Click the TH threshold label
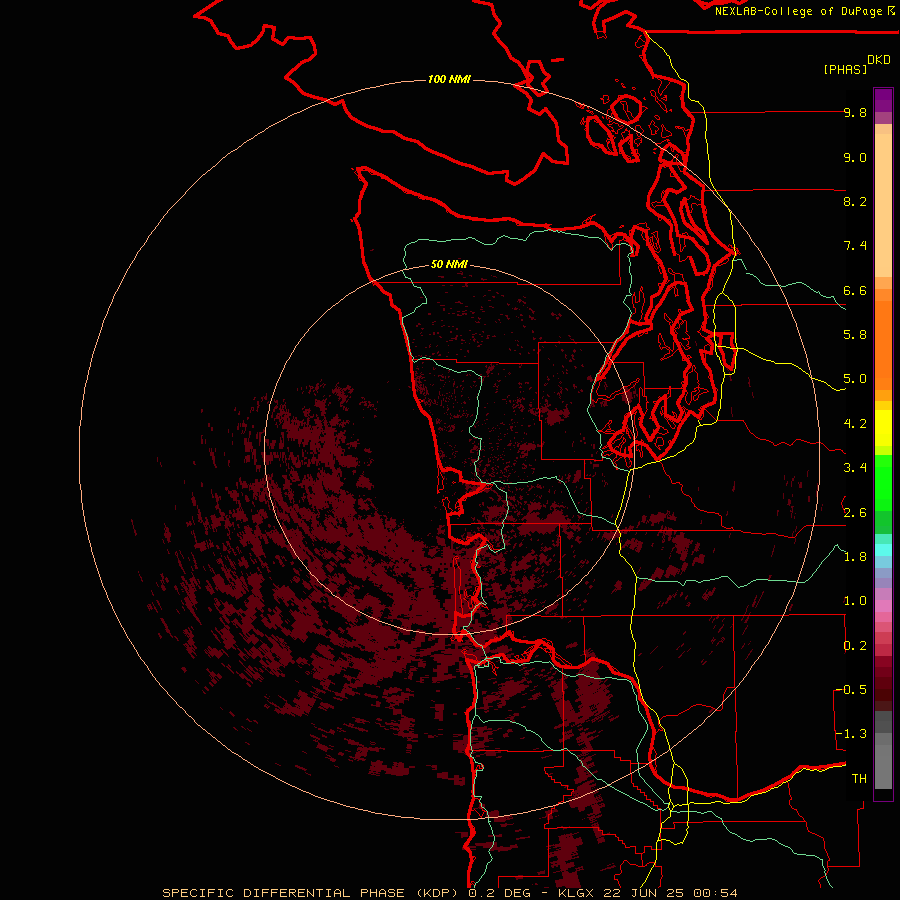Viewport: 900px width, 900px height. (x=859, y=779)
